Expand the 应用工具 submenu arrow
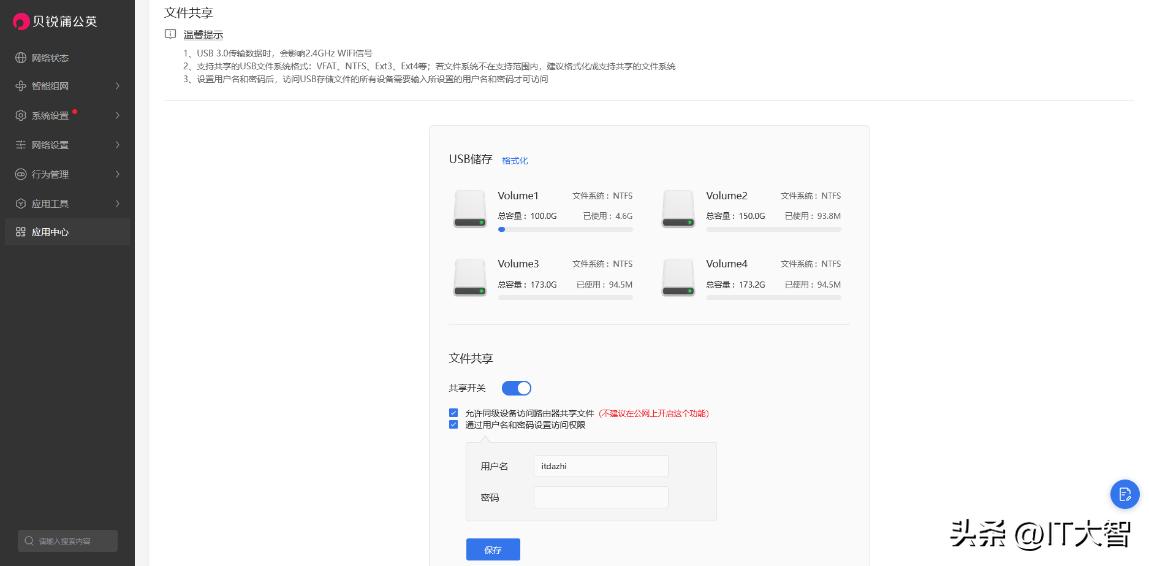This screenshot has height=566, width=1149. (x=117, y=204)
